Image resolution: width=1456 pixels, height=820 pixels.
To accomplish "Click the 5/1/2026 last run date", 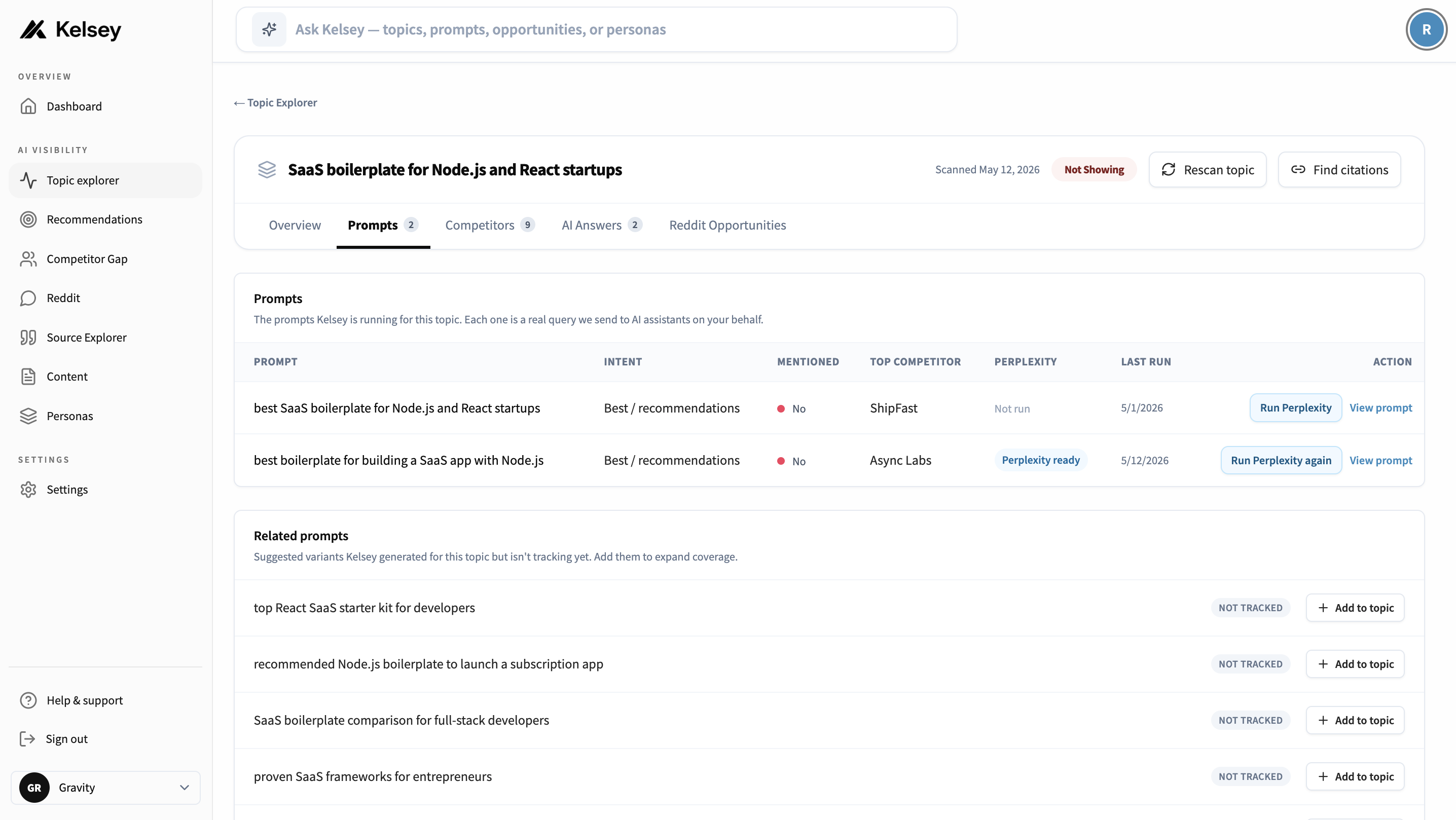I will point(1142,408).
